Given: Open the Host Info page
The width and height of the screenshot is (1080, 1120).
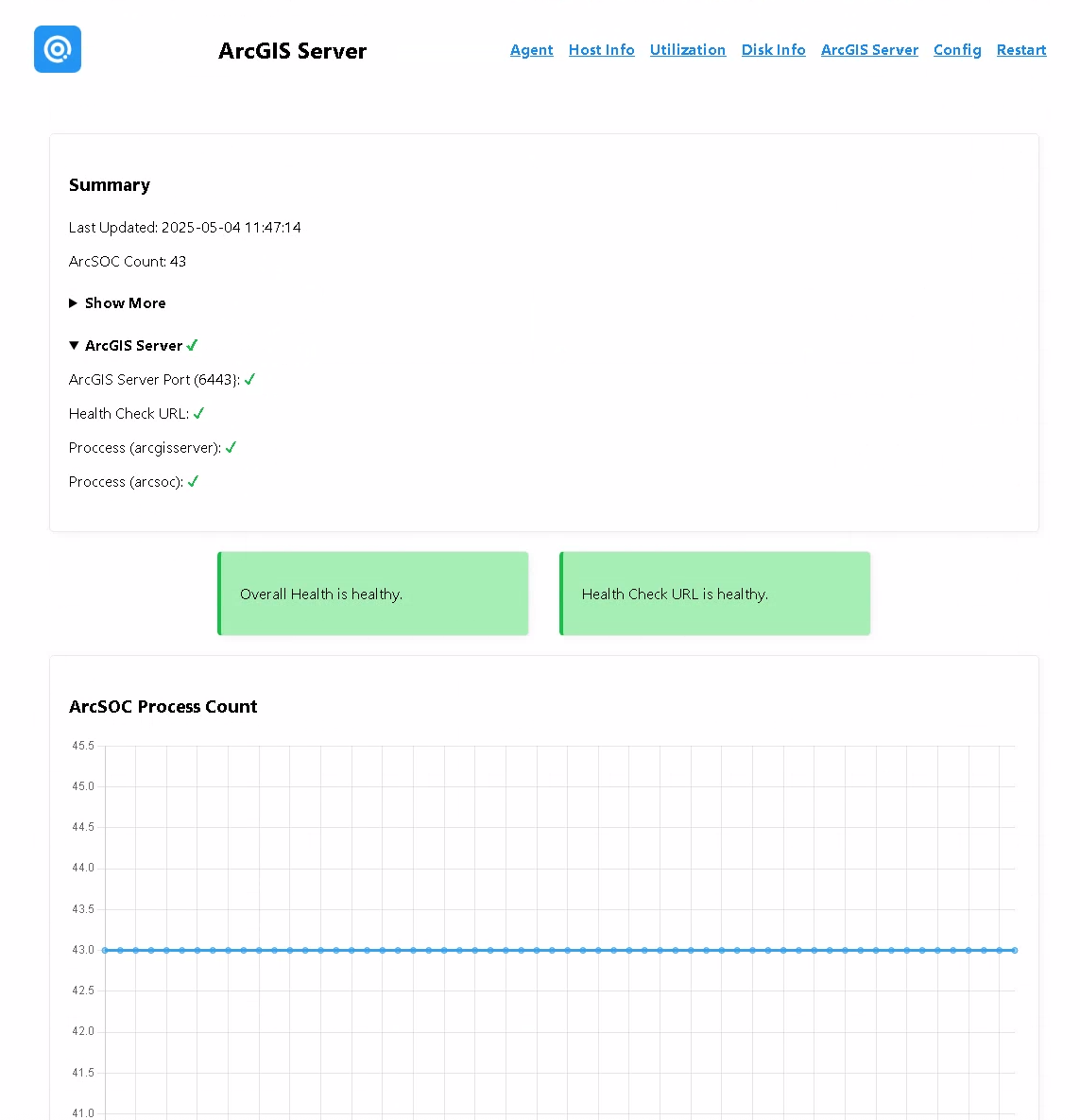Looking at the screenshot, I should coord(601,49).
